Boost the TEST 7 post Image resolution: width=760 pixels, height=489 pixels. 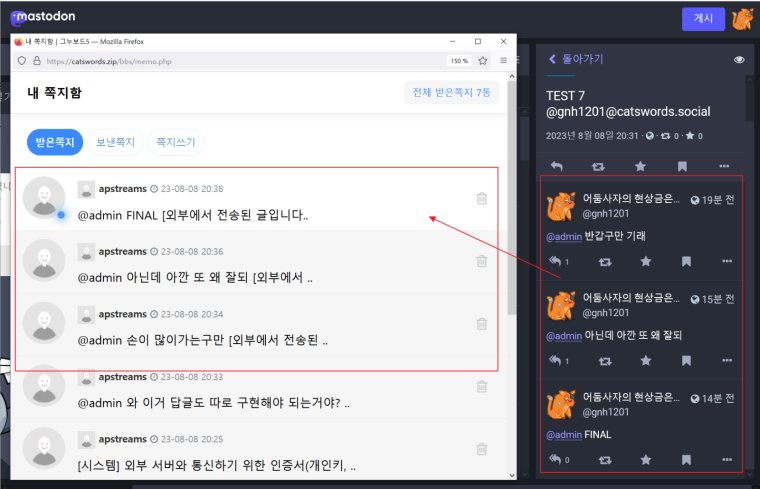coord(598,166)
